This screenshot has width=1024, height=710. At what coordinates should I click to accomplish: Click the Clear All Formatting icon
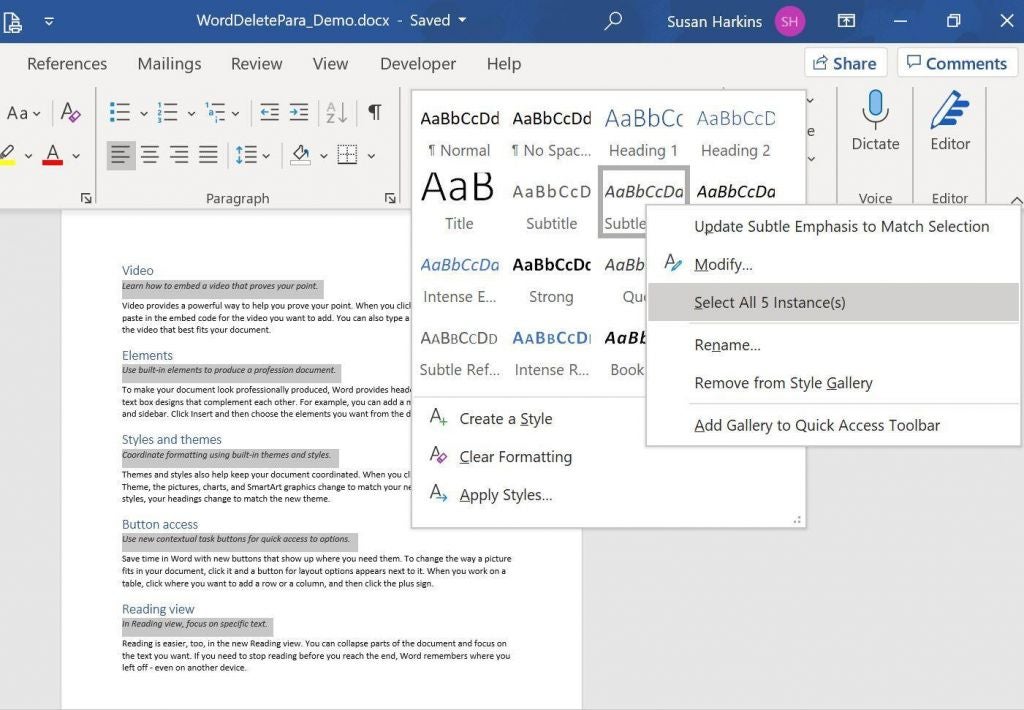pyautogui.click(x=71, y=112)
